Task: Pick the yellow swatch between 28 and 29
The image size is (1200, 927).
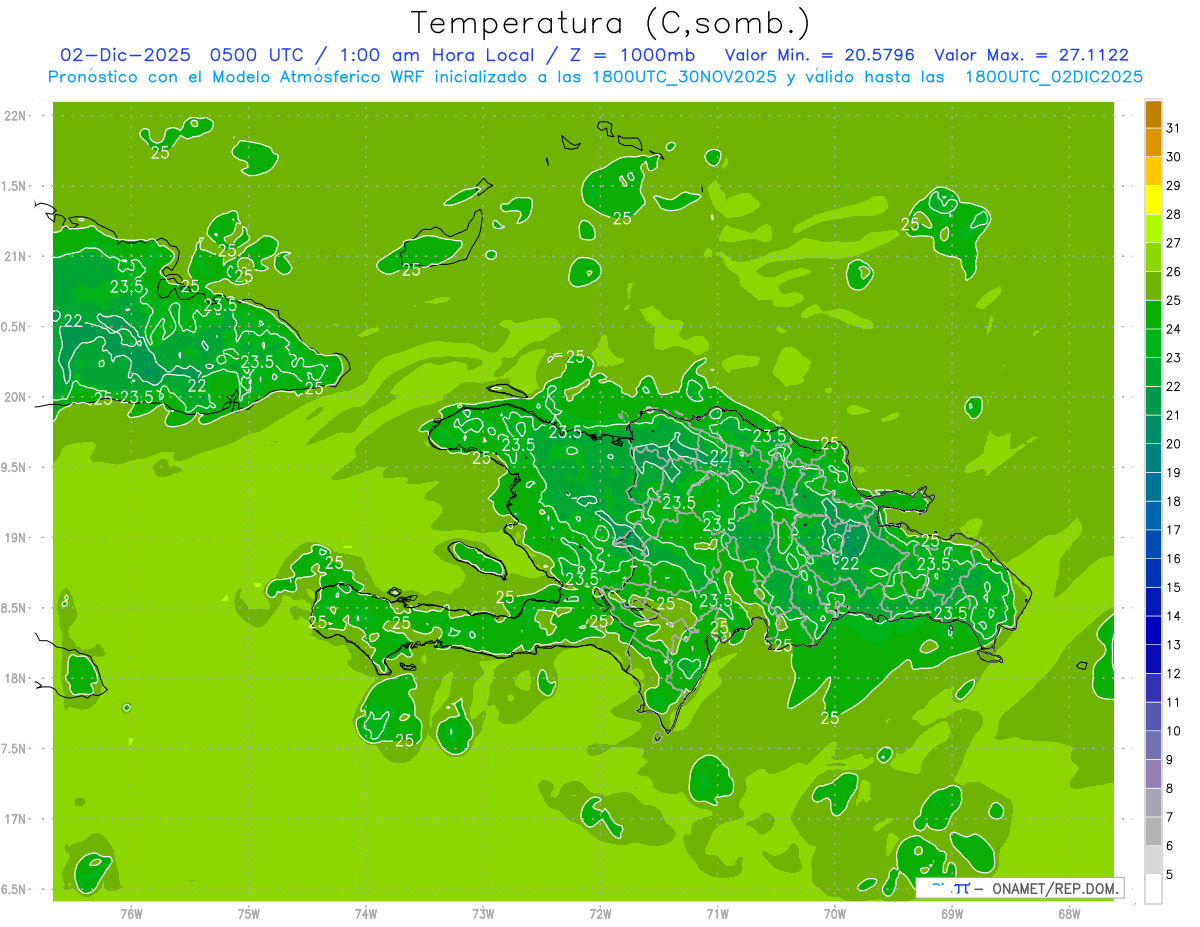Action: click(1153, 200)
